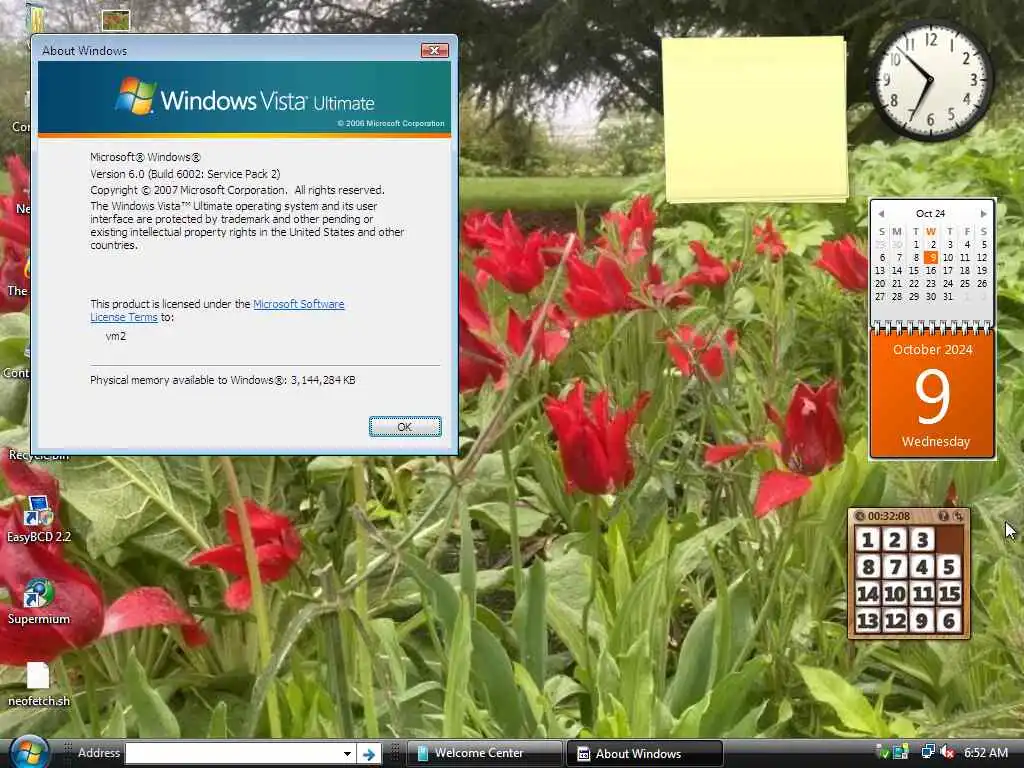Go to next month in Calendar gadget

983,214
